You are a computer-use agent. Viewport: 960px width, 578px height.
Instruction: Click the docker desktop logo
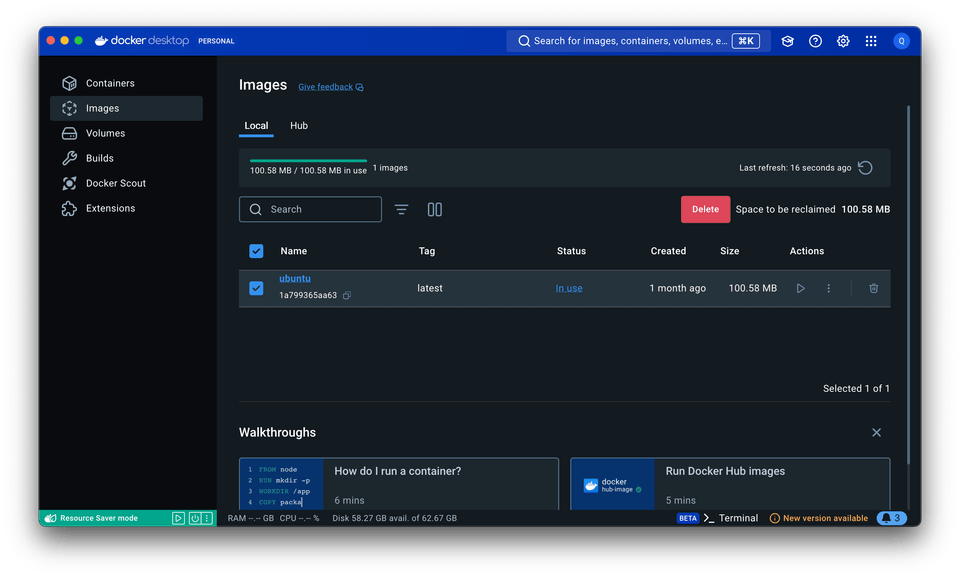point(142,41)
